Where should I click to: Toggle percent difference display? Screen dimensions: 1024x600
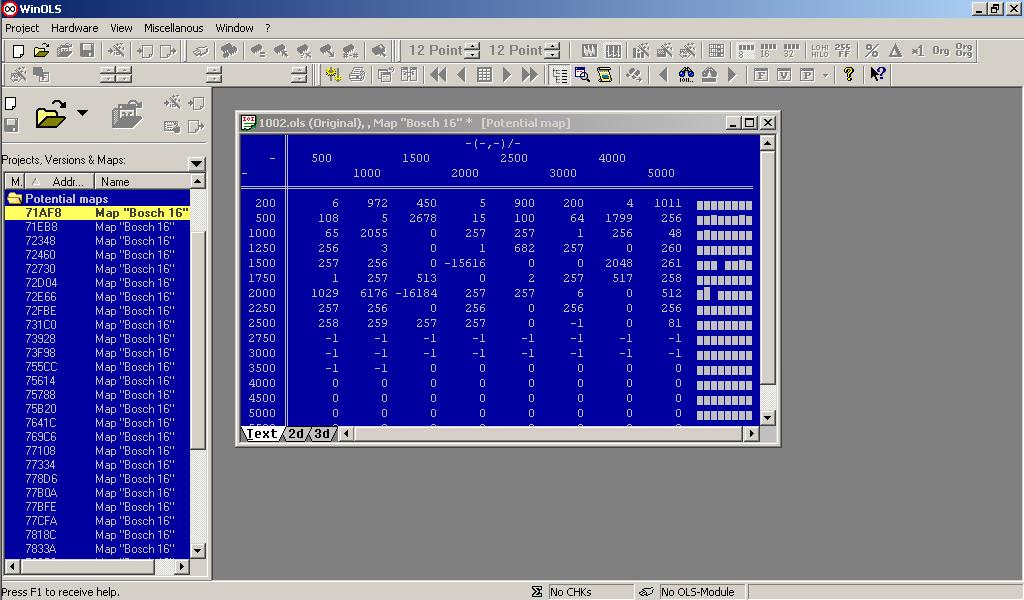[872, 50]
